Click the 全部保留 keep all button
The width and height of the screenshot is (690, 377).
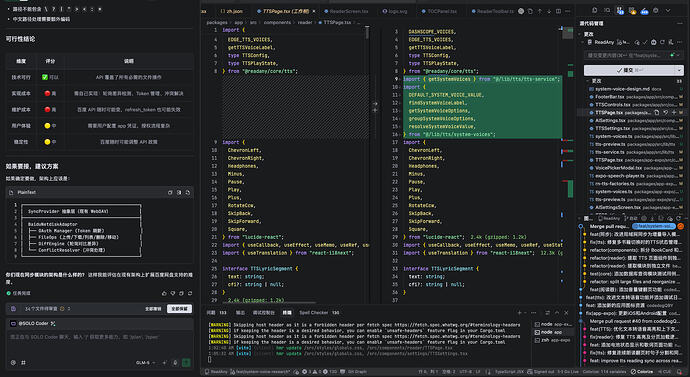point(179,309)
